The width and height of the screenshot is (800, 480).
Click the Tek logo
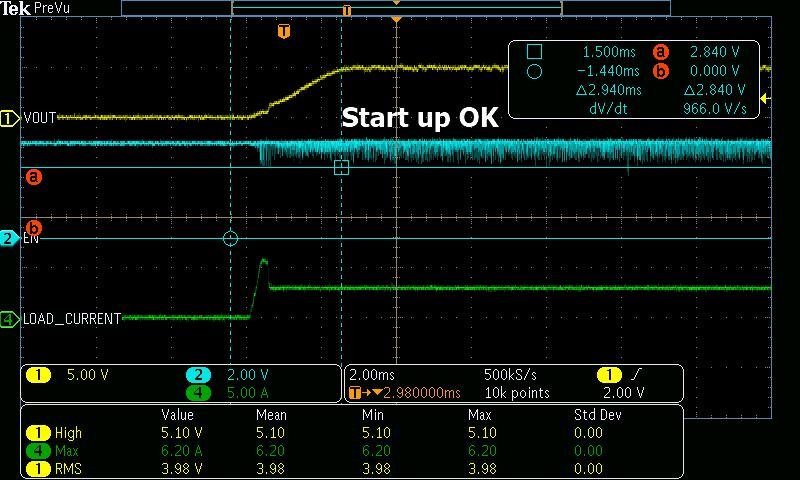[x=15, y=8]
